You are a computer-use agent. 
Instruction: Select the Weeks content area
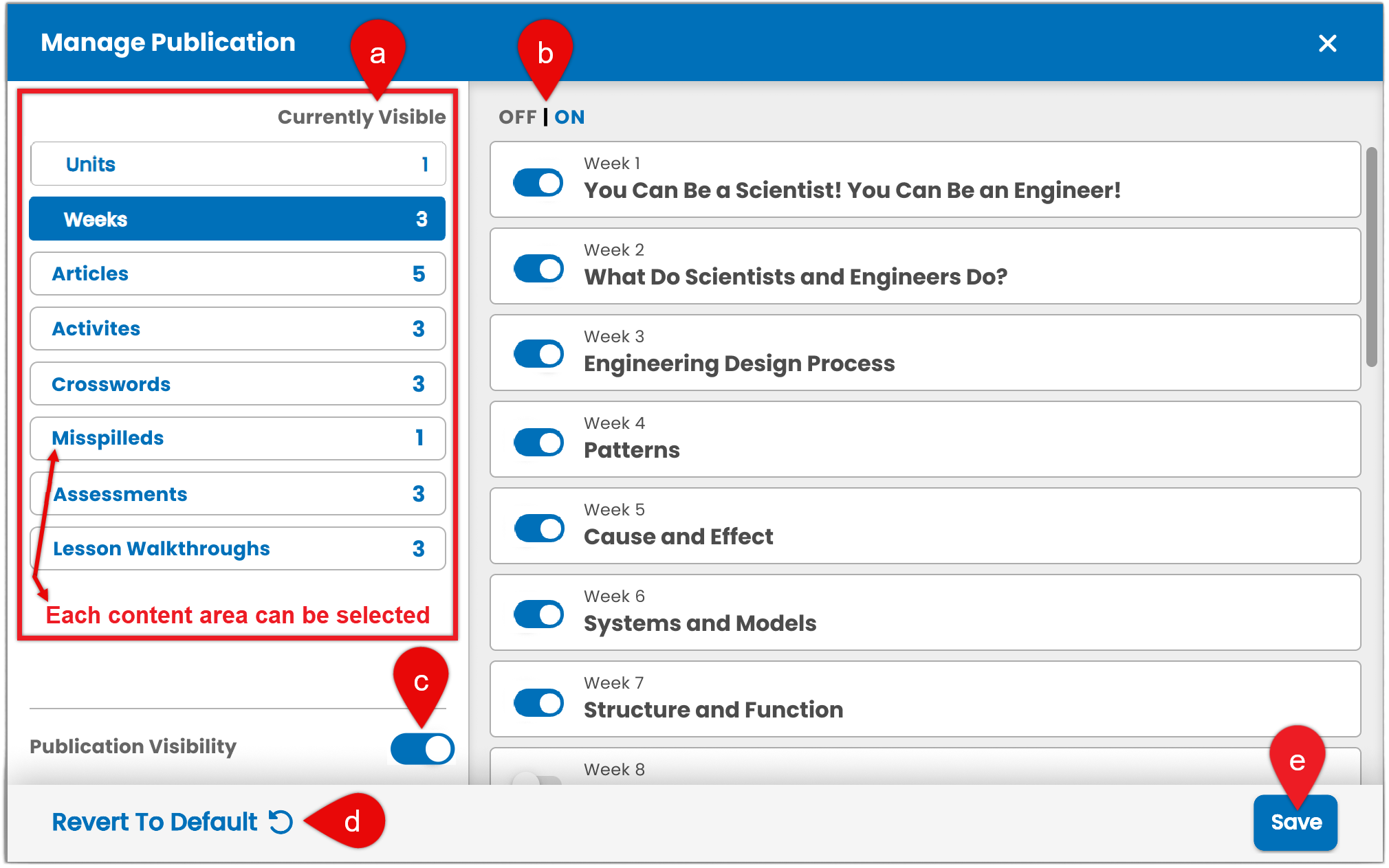237,219
